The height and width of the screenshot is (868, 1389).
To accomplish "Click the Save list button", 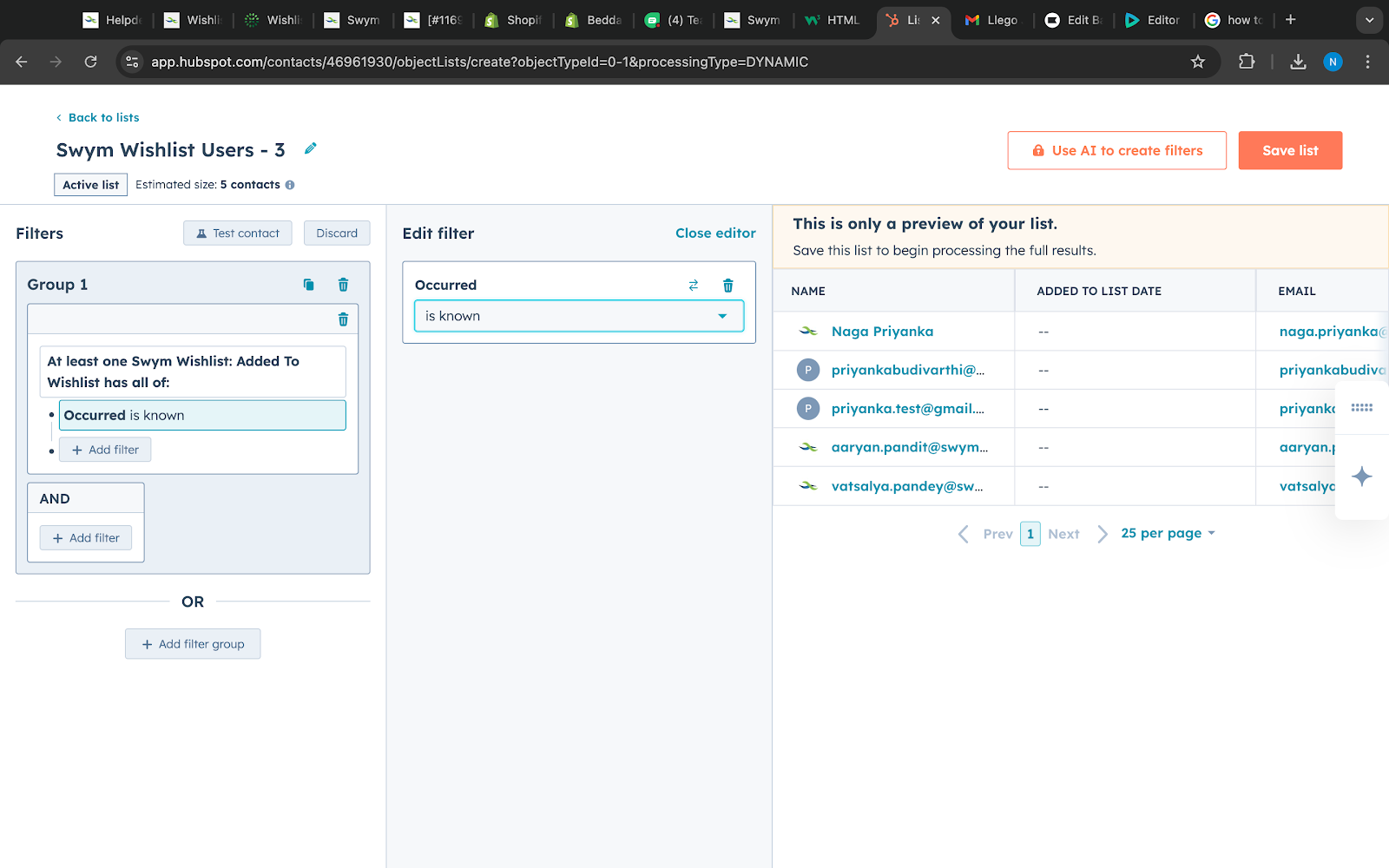I will click(1290, 150).
